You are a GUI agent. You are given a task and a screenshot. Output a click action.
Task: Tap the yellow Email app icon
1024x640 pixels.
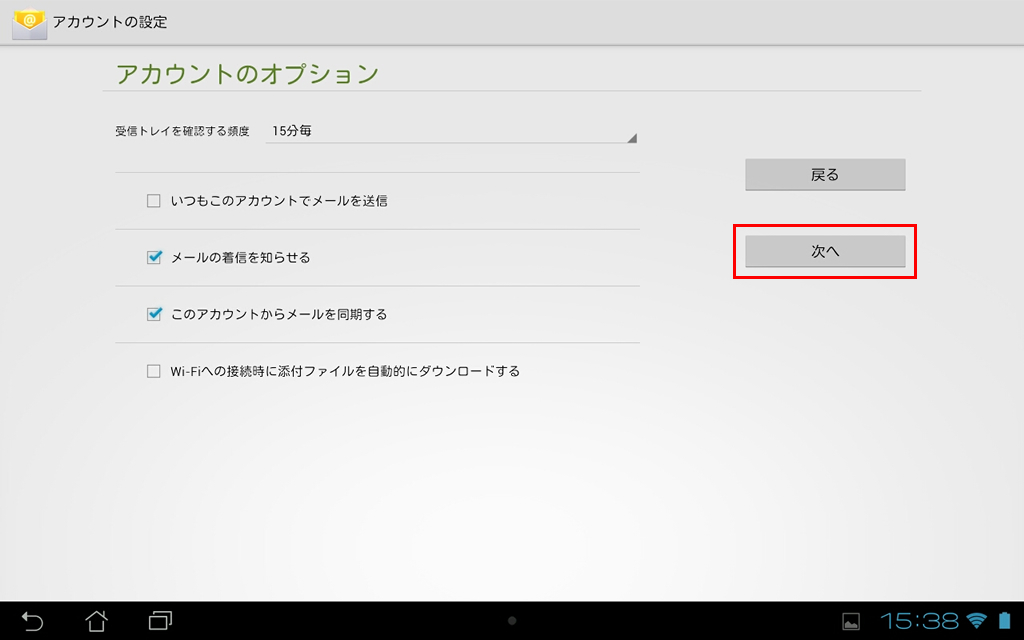[x=29, y=22]
